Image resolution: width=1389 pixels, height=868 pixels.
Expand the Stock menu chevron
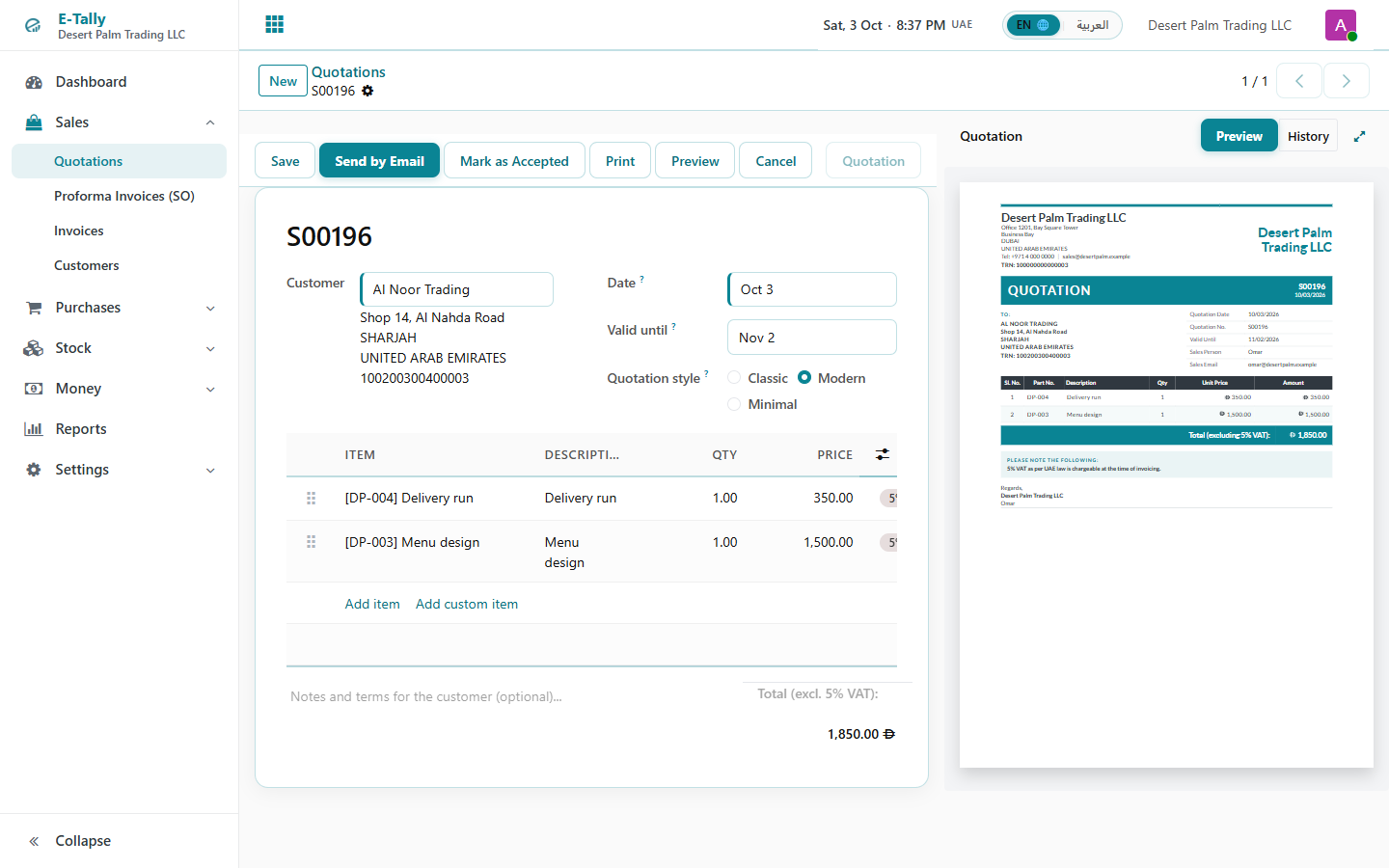(210, 348)
